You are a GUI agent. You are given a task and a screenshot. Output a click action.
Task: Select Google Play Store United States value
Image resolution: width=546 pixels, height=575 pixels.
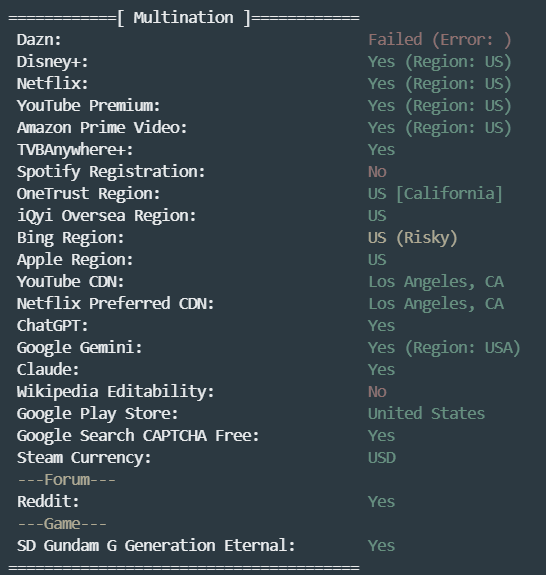coord(426,414)
